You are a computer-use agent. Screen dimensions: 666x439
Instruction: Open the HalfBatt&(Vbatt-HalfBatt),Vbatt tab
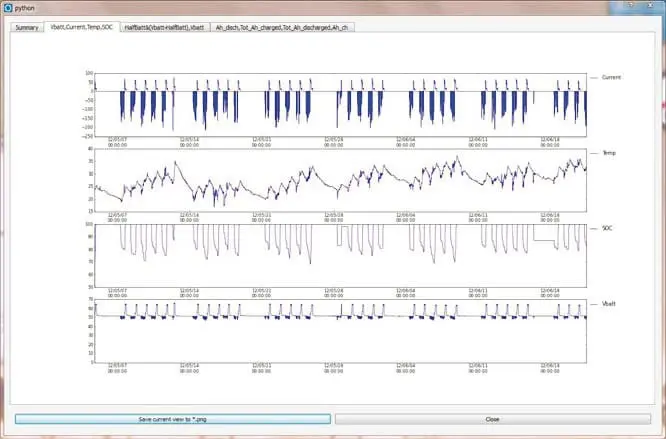point(165,28)
